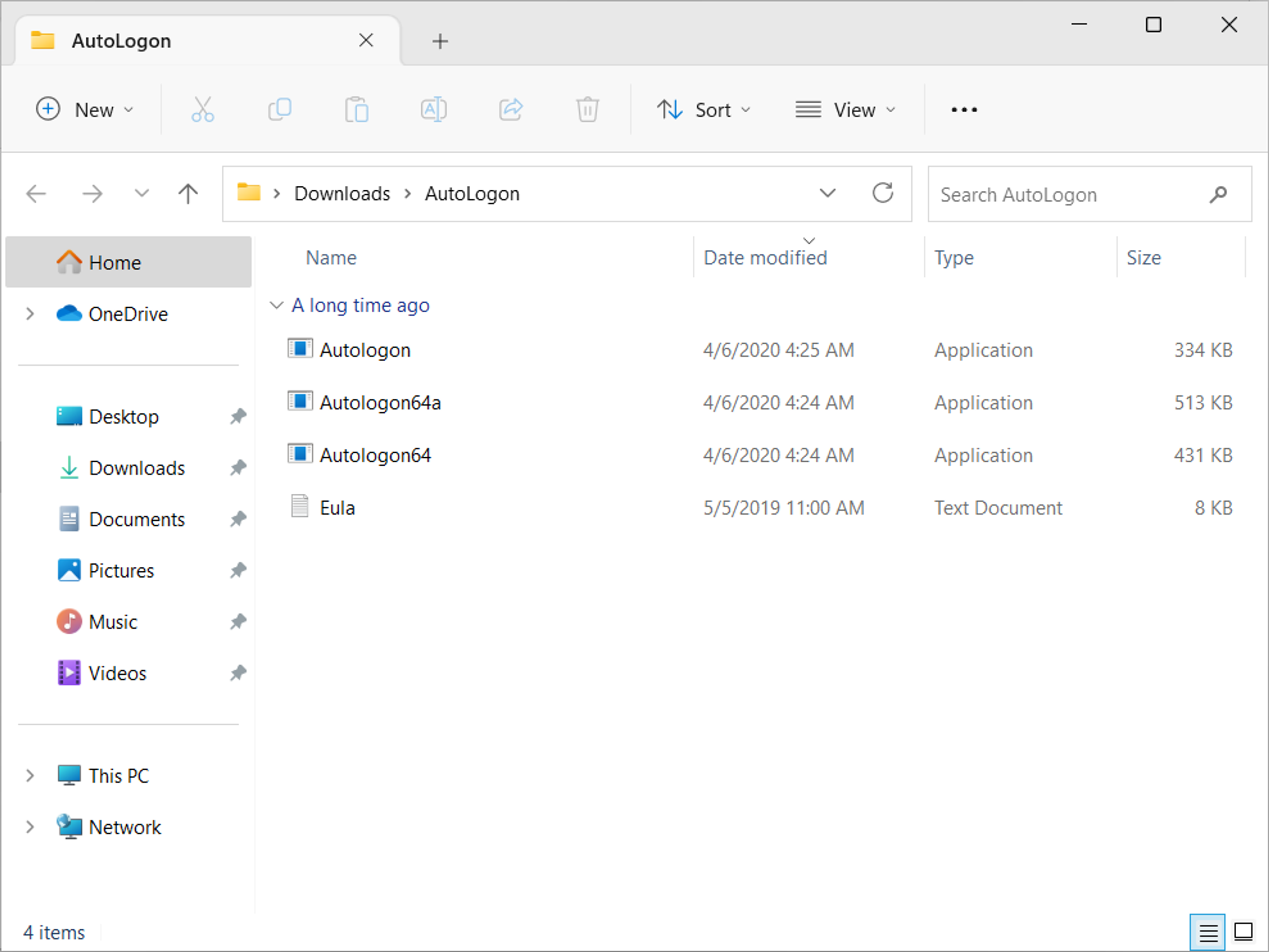This screenshot has height=952, width=1269.
Task: Sort by Size column header
Action: 1143,257
